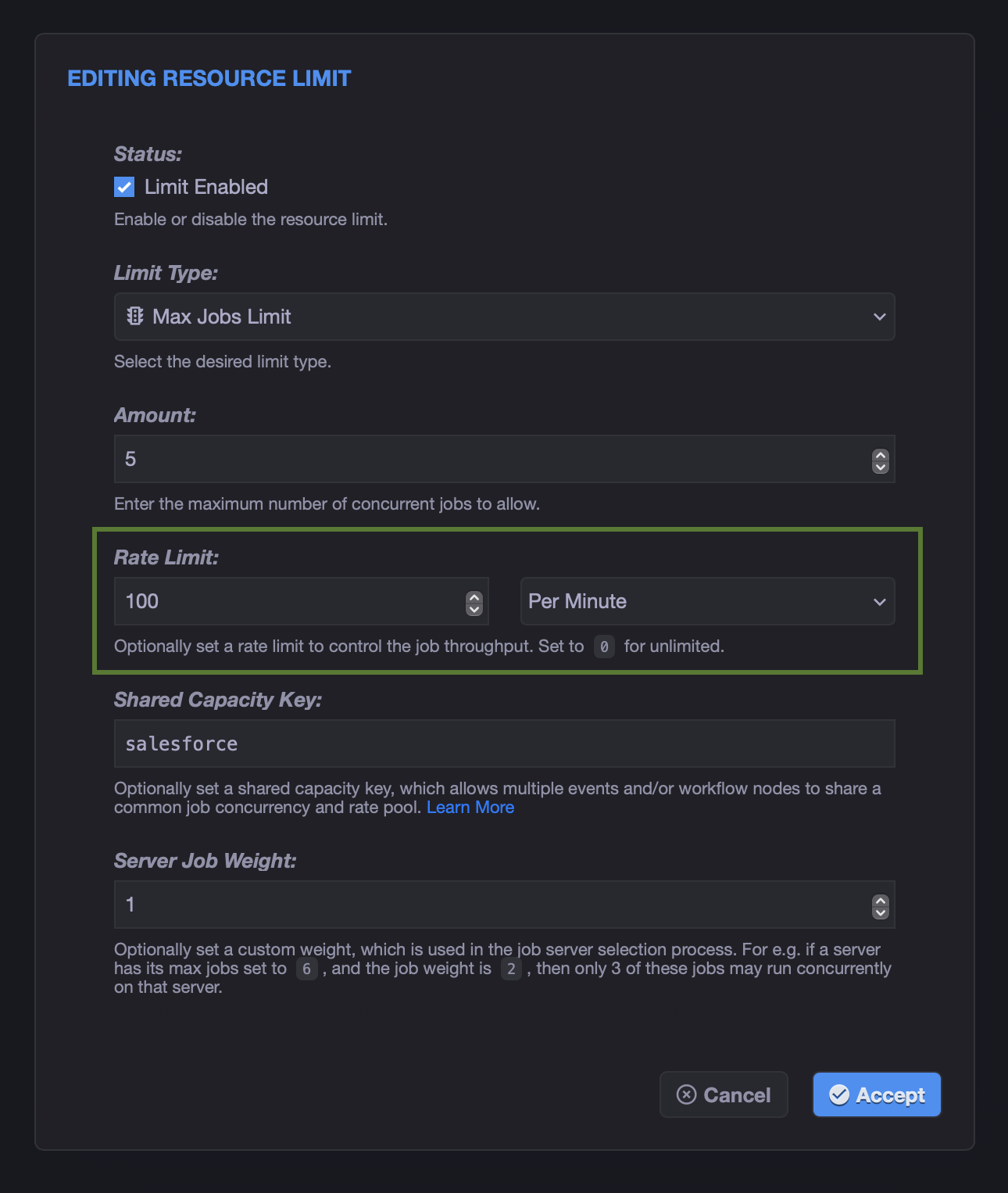This screenshot has width=1008, height=1193.
Task: Click the EDITING RESOURCE LIMIT title
Action: click(x=209, y=78)
